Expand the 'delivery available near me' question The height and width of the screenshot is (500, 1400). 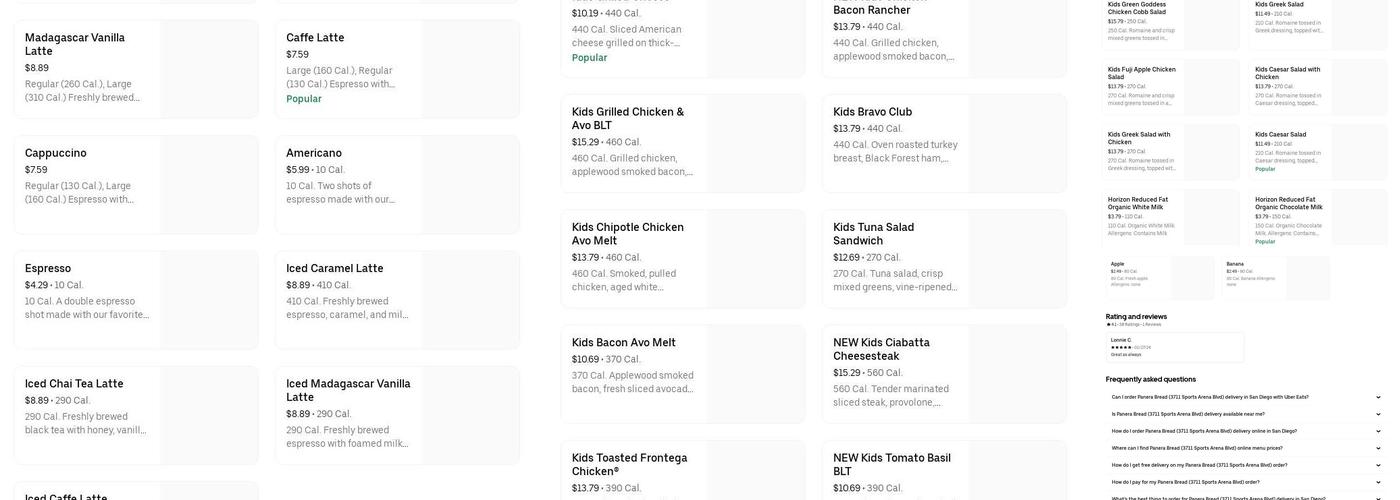pyautogui.click(x=1378, y=414)
